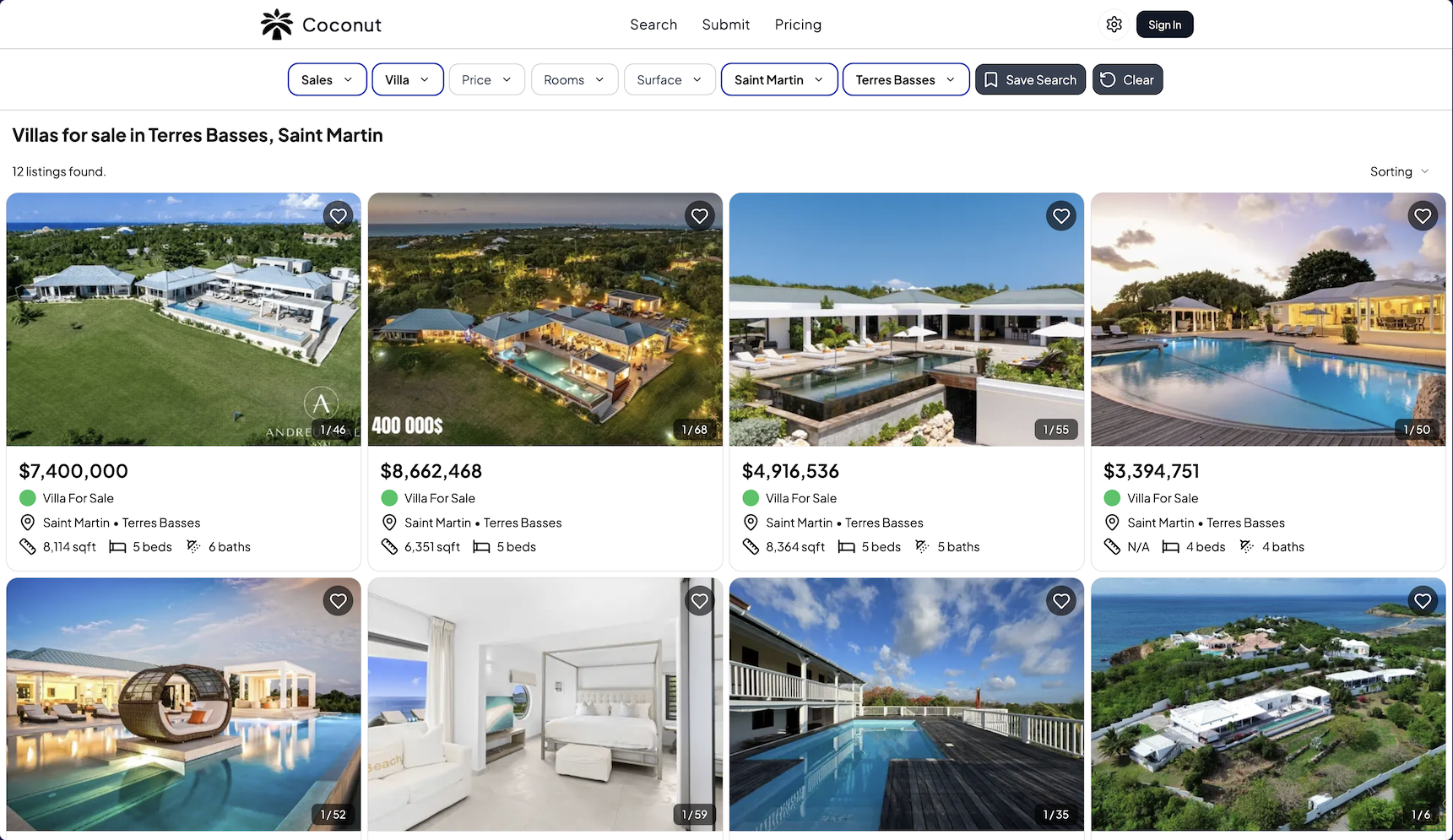Open the Rooms filter dropdown

pos(574,79)
